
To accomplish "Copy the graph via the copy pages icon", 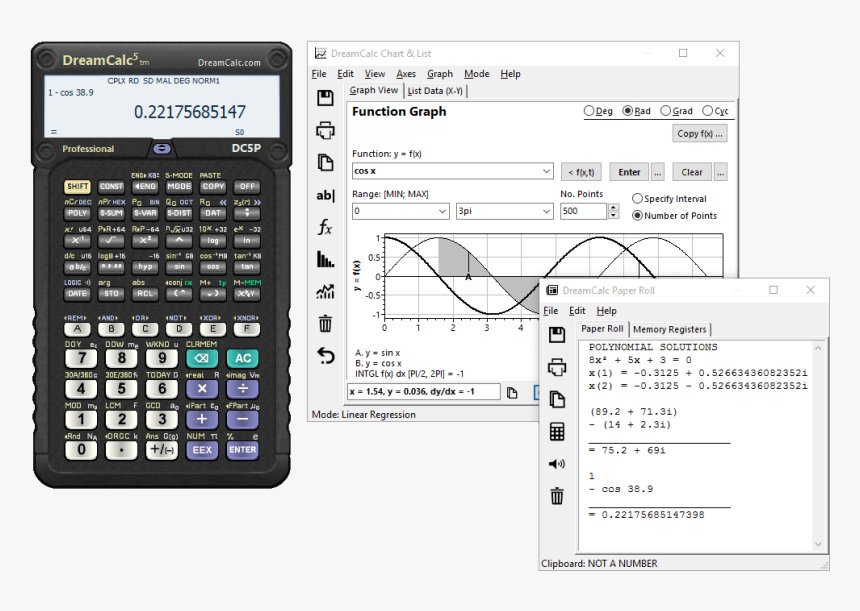I will (x=325, y=162).
